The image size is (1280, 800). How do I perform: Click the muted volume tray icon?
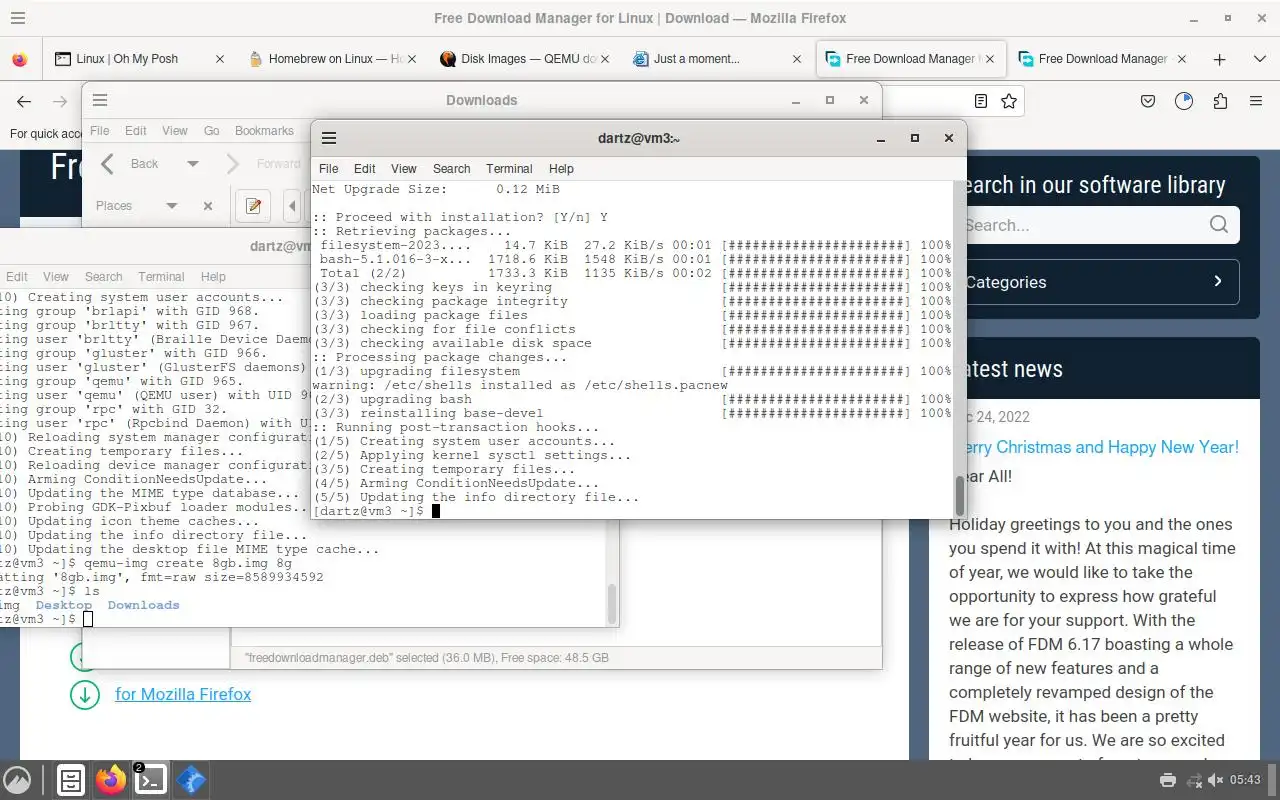(1216, 780)
